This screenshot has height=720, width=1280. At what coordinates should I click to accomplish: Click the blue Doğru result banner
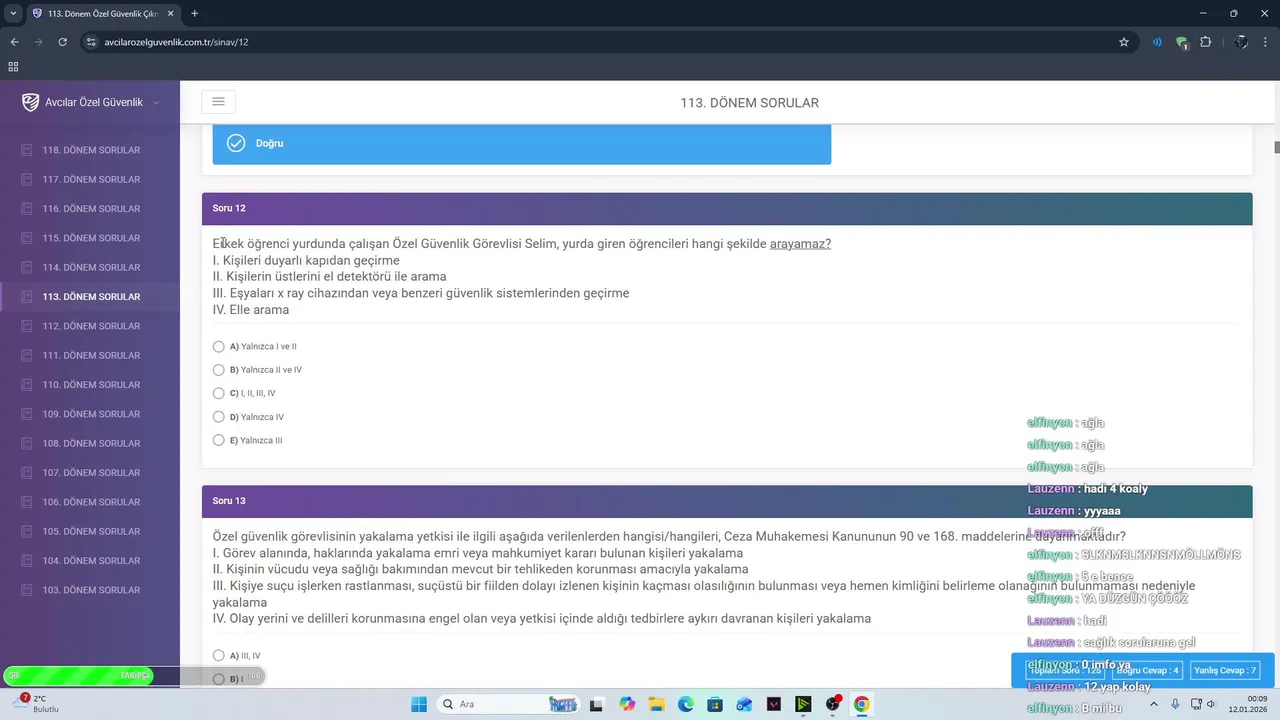(522, 144)
